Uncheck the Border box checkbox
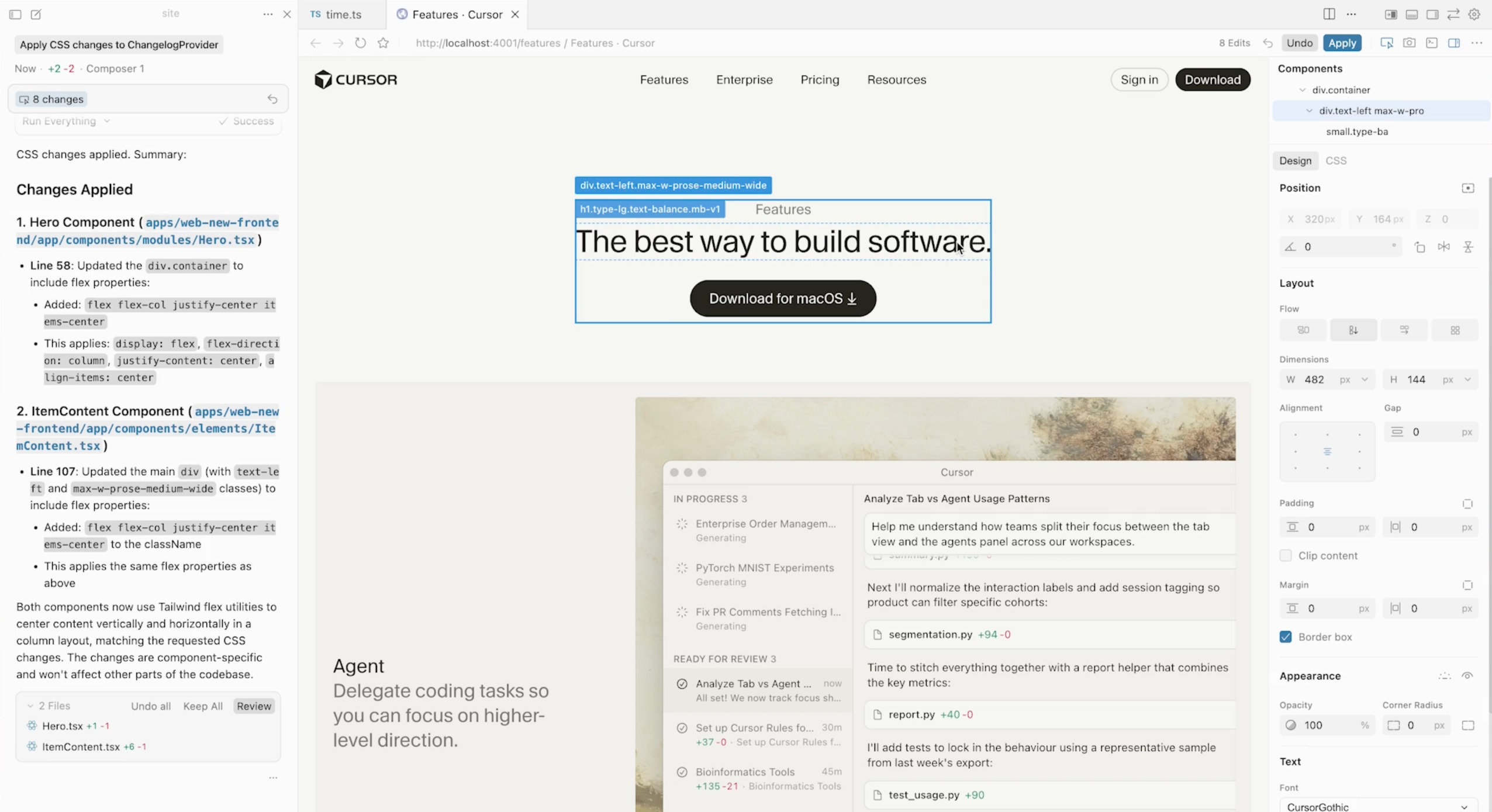The image size is (1492, 812). tap(1286, 637)
